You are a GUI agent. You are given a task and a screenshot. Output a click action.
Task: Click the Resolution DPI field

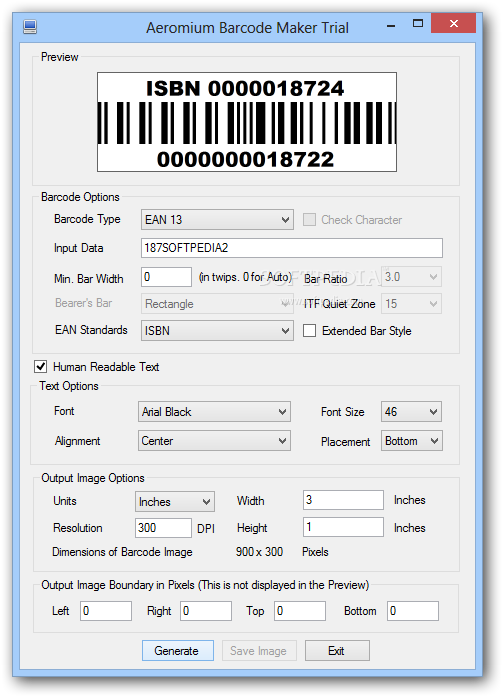tap(164, 528)
